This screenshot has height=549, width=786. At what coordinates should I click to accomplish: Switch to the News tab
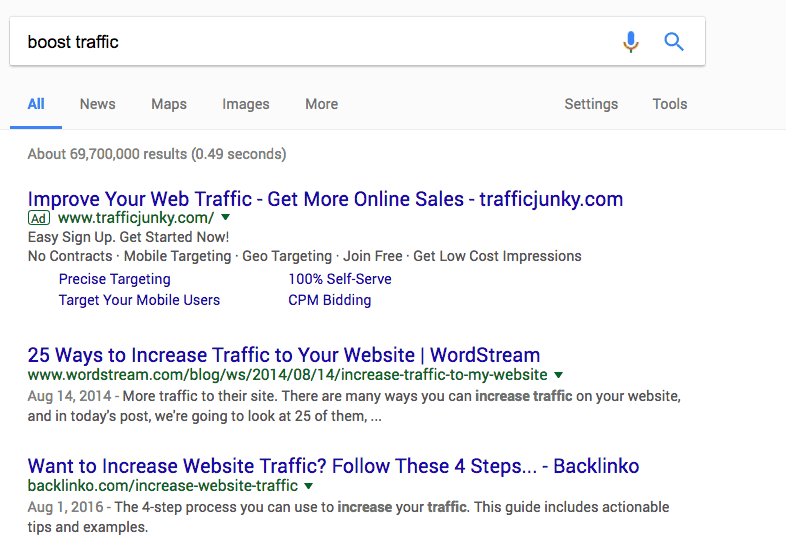(x=98, y=104)
